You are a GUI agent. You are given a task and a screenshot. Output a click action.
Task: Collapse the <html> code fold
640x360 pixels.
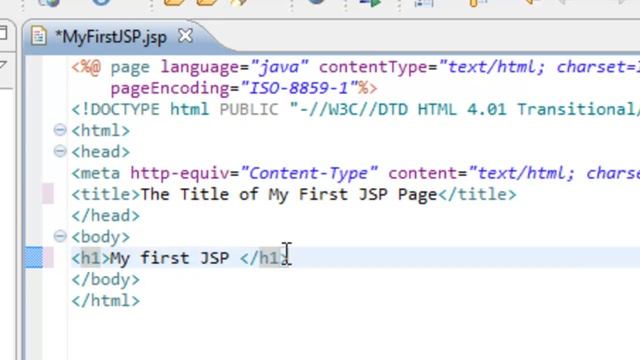click(x=60, y=130)
